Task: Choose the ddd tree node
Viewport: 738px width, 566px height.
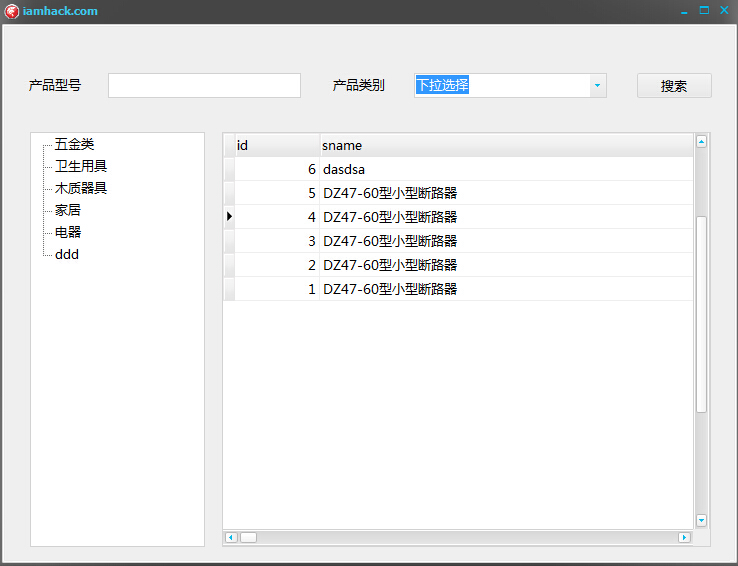Action: 67,255
